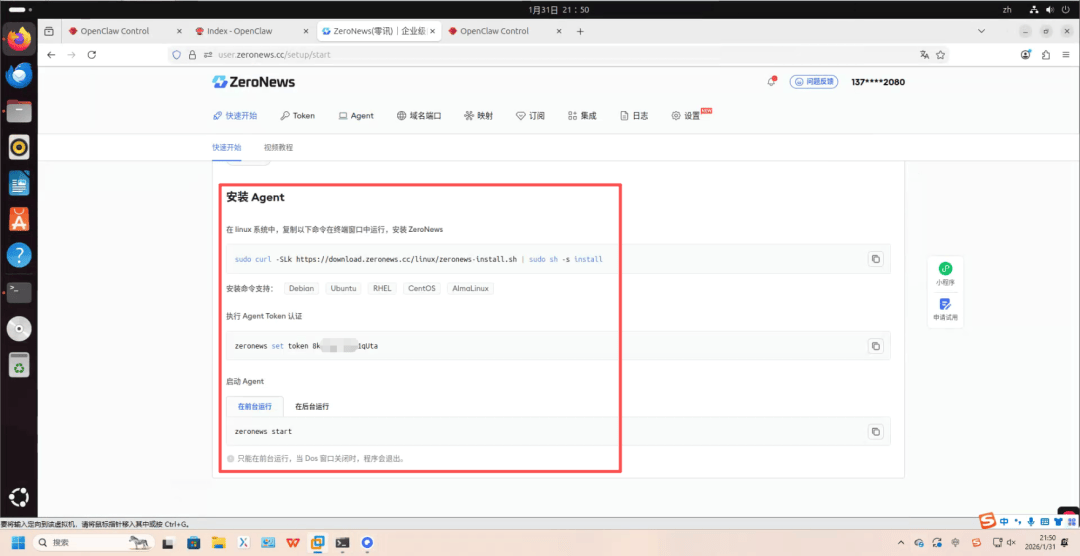Click the Ubuntu tag
Image resolution: width=1080 pixels, height=556 pixels.
pos(343,289)
